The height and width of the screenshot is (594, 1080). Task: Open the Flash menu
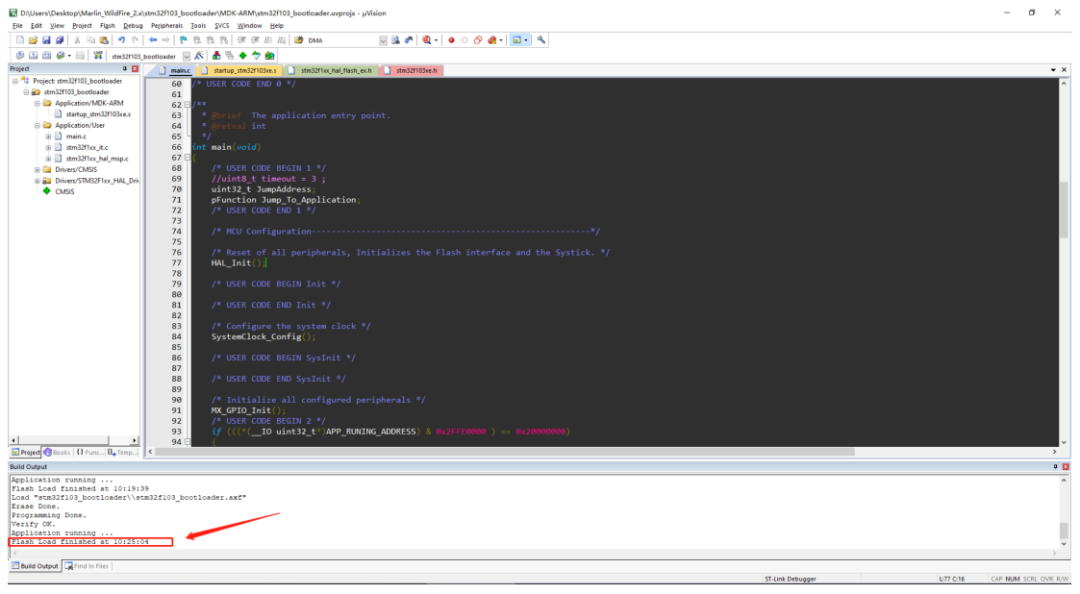(107, 25)
